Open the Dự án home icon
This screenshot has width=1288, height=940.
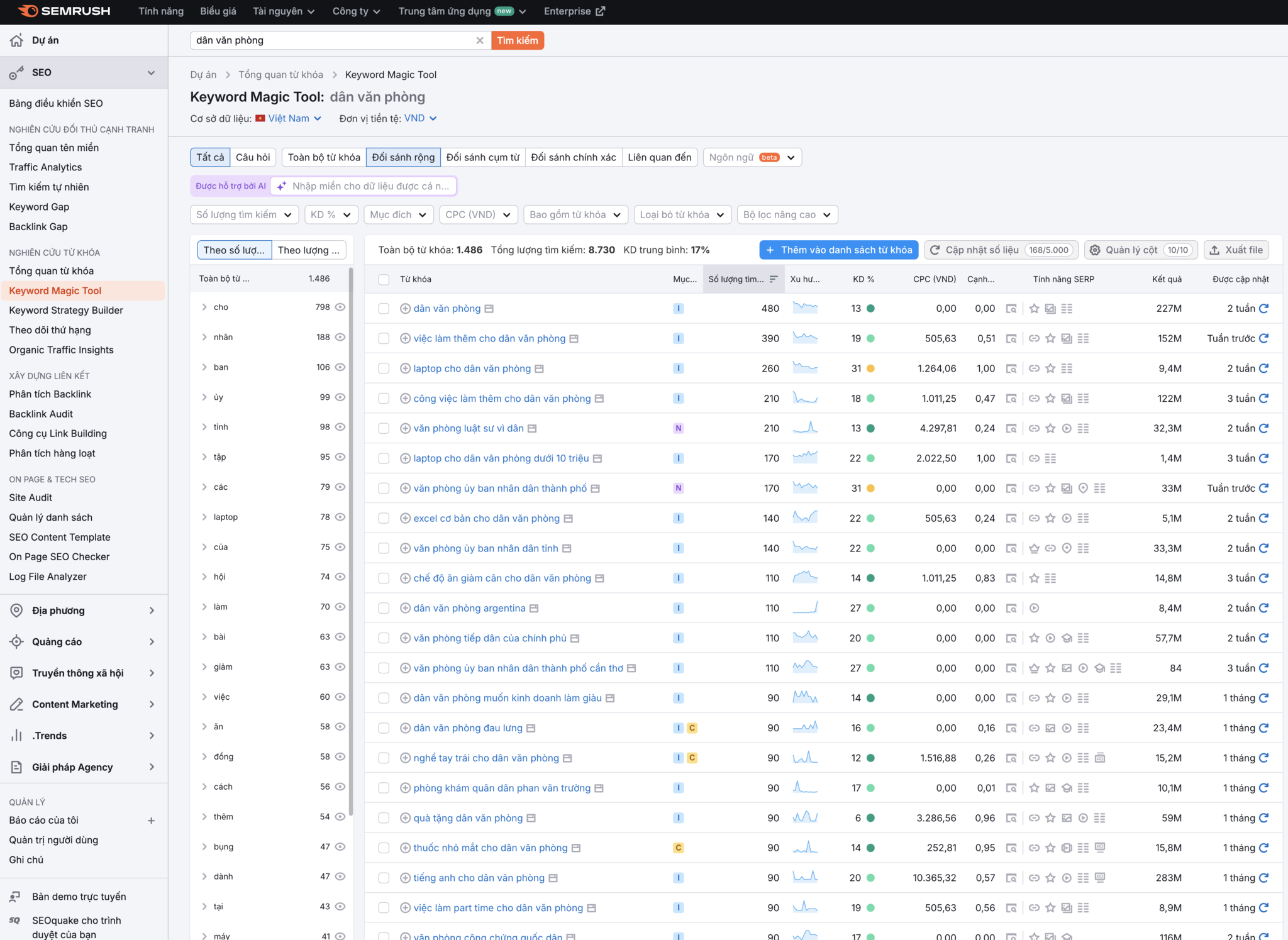pyautogui.click(x=17, y=40)
